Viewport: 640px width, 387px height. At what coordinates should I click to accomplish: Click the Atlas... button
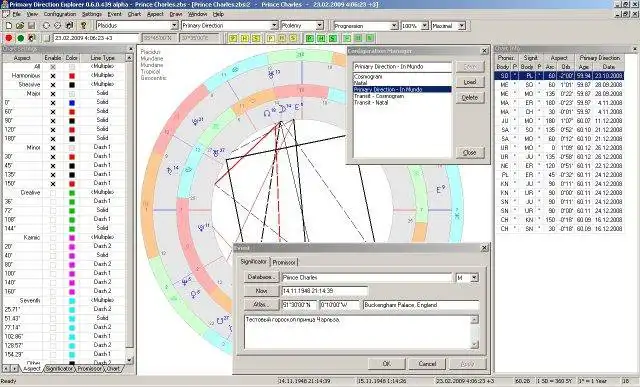pos(261,305)
